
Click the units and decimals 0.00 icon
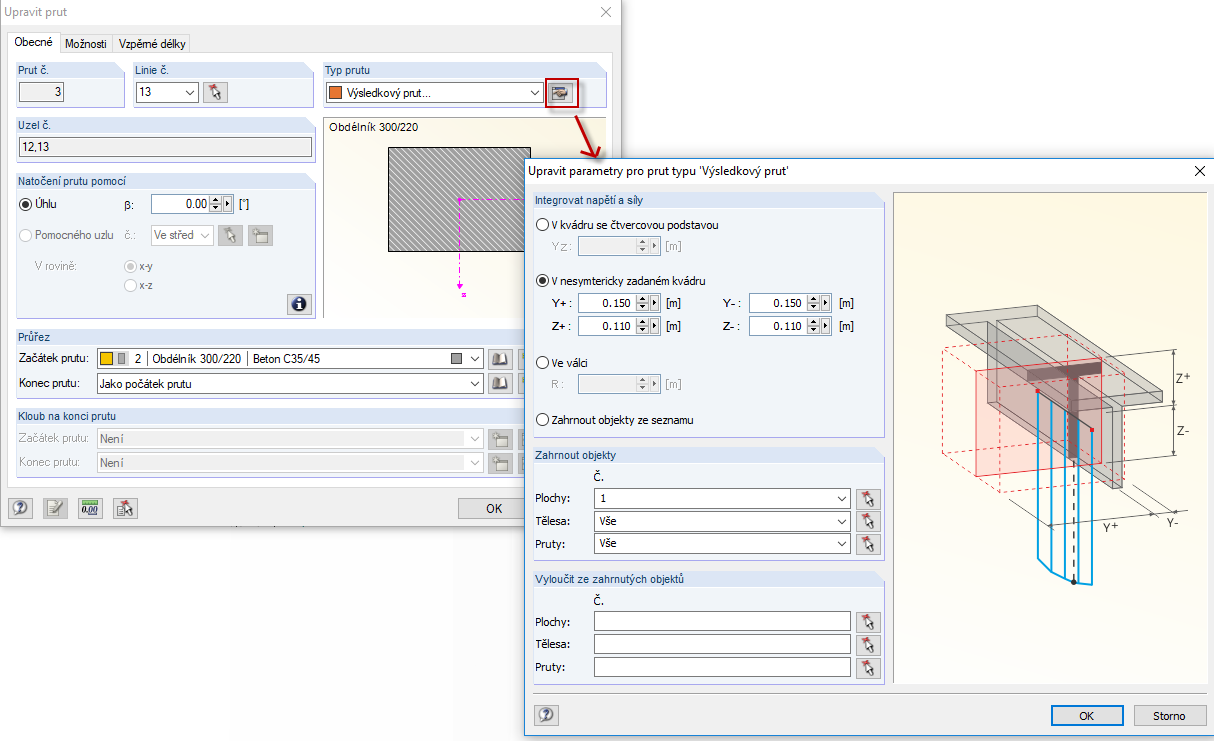click(90, 508)
